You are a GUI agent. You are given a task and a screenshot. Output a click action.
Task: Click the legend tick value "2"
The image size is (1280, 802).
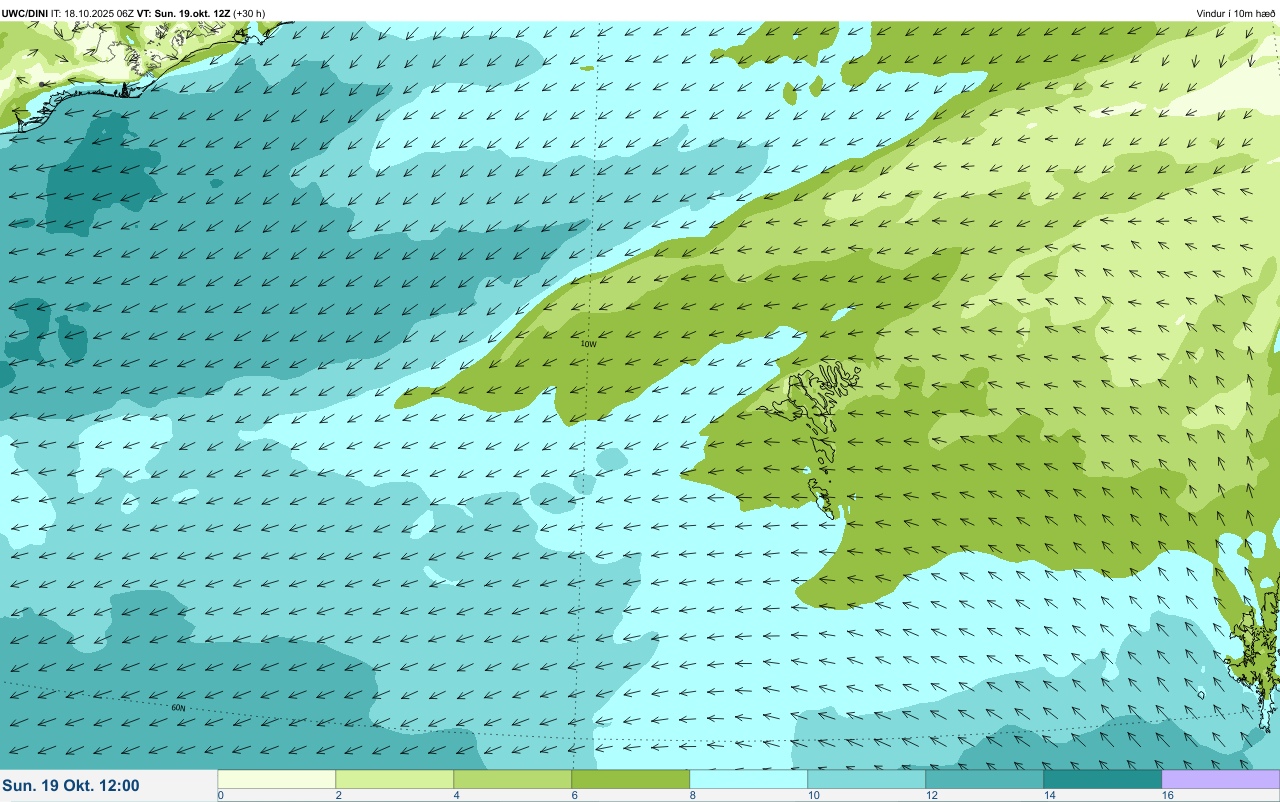point(338,795)
